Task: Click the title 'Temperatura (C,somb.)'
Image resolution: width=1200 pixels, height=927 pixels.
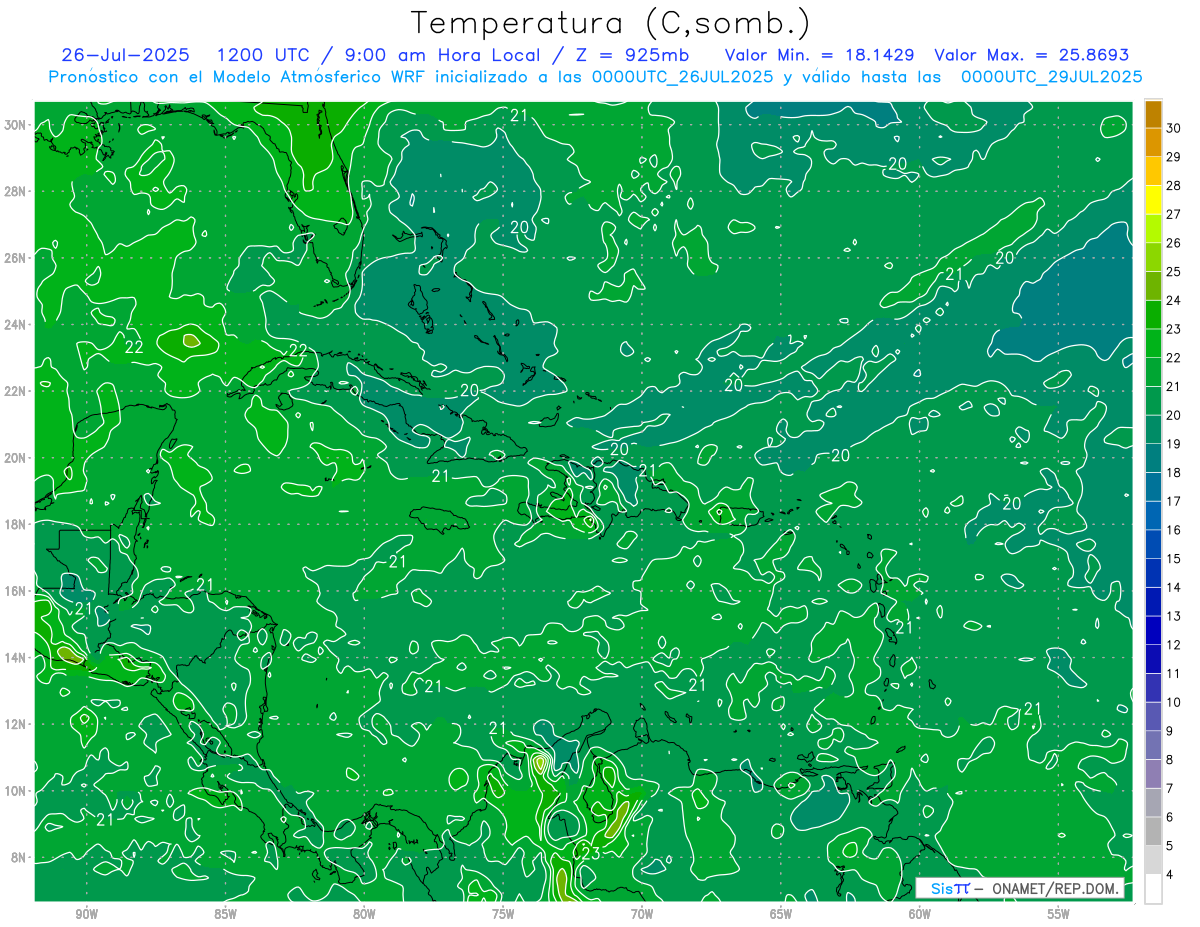Action: [x=611, y=23]
